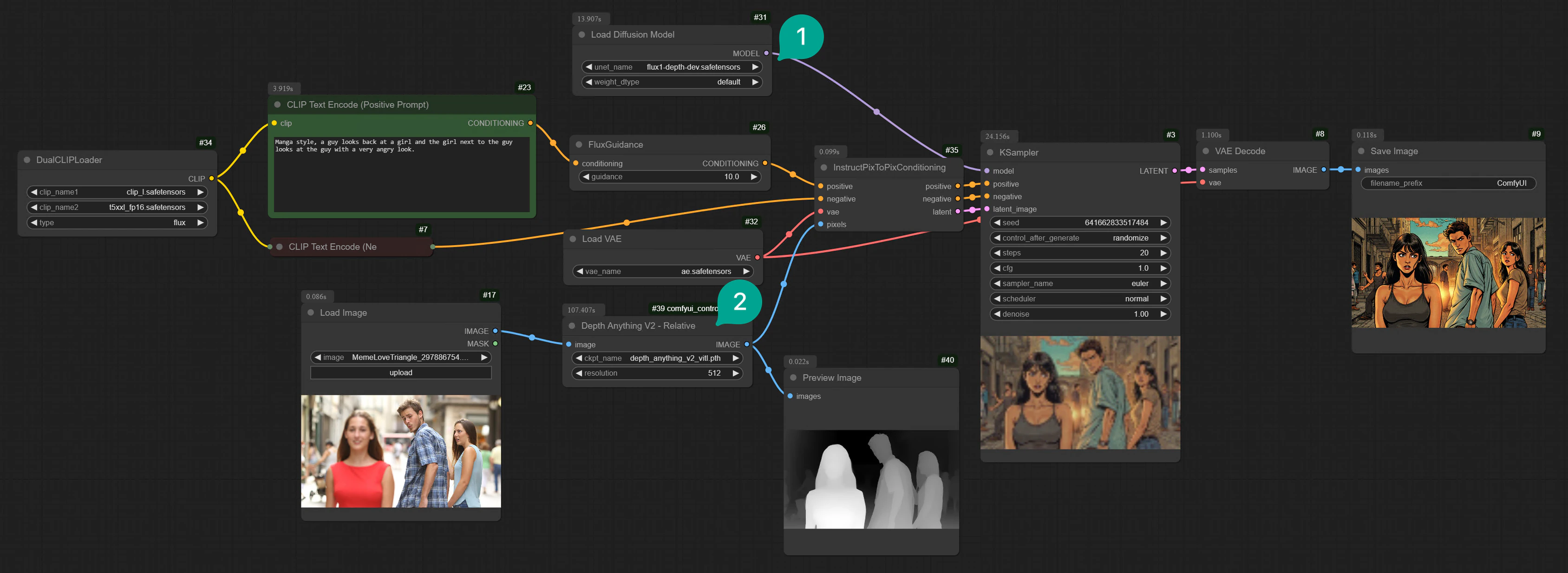Increase steps using the right arrow in KSampler
The image size is (1568, 573).
[1163, 253]
